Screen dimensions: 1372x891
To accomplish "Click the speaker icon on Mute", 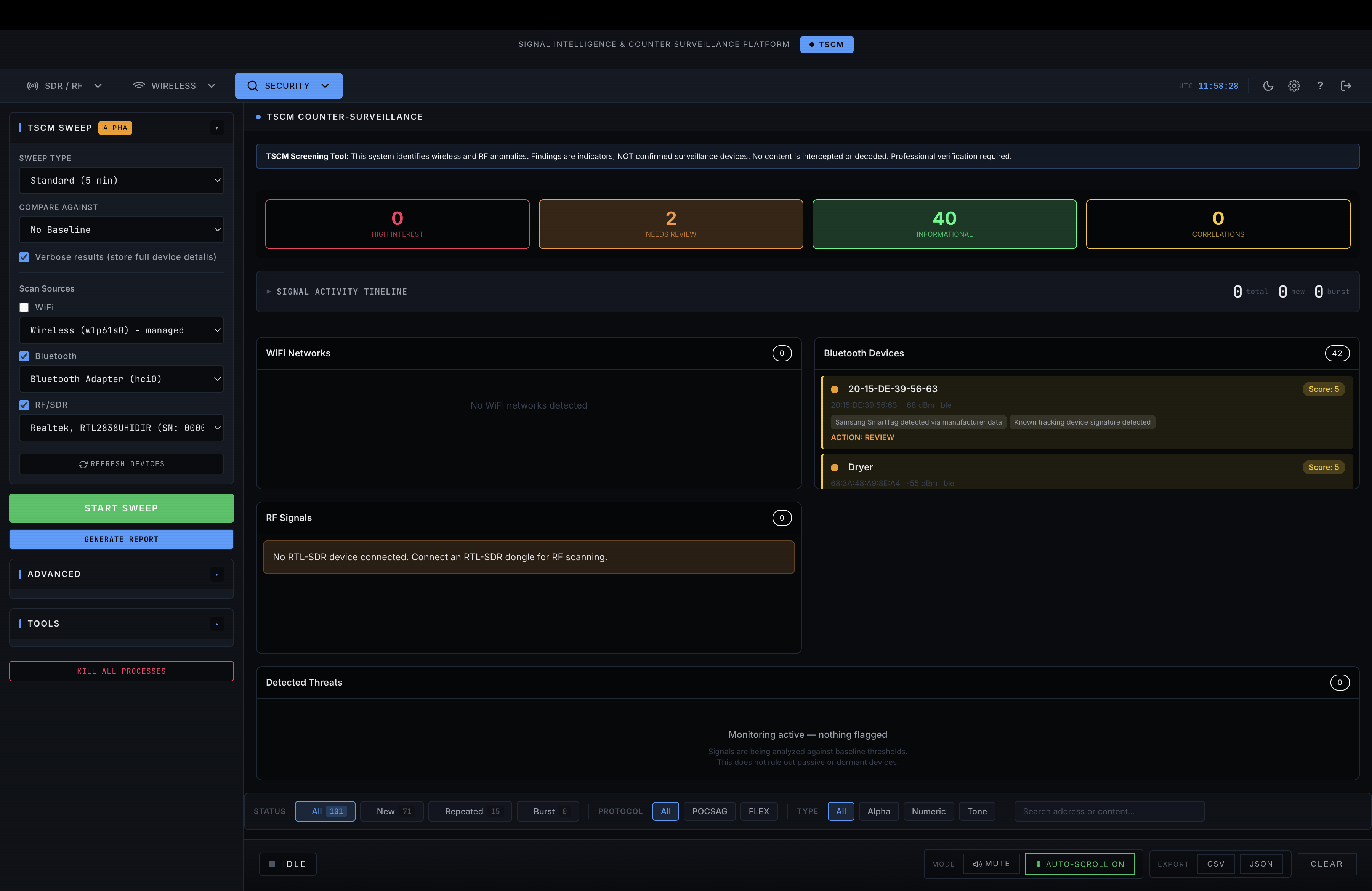I will coord(977,864).
